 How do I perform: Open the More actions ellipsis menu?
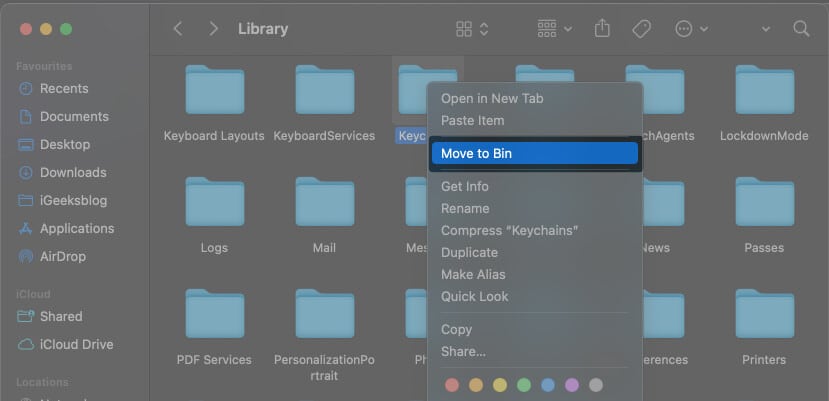pos(684,29)
